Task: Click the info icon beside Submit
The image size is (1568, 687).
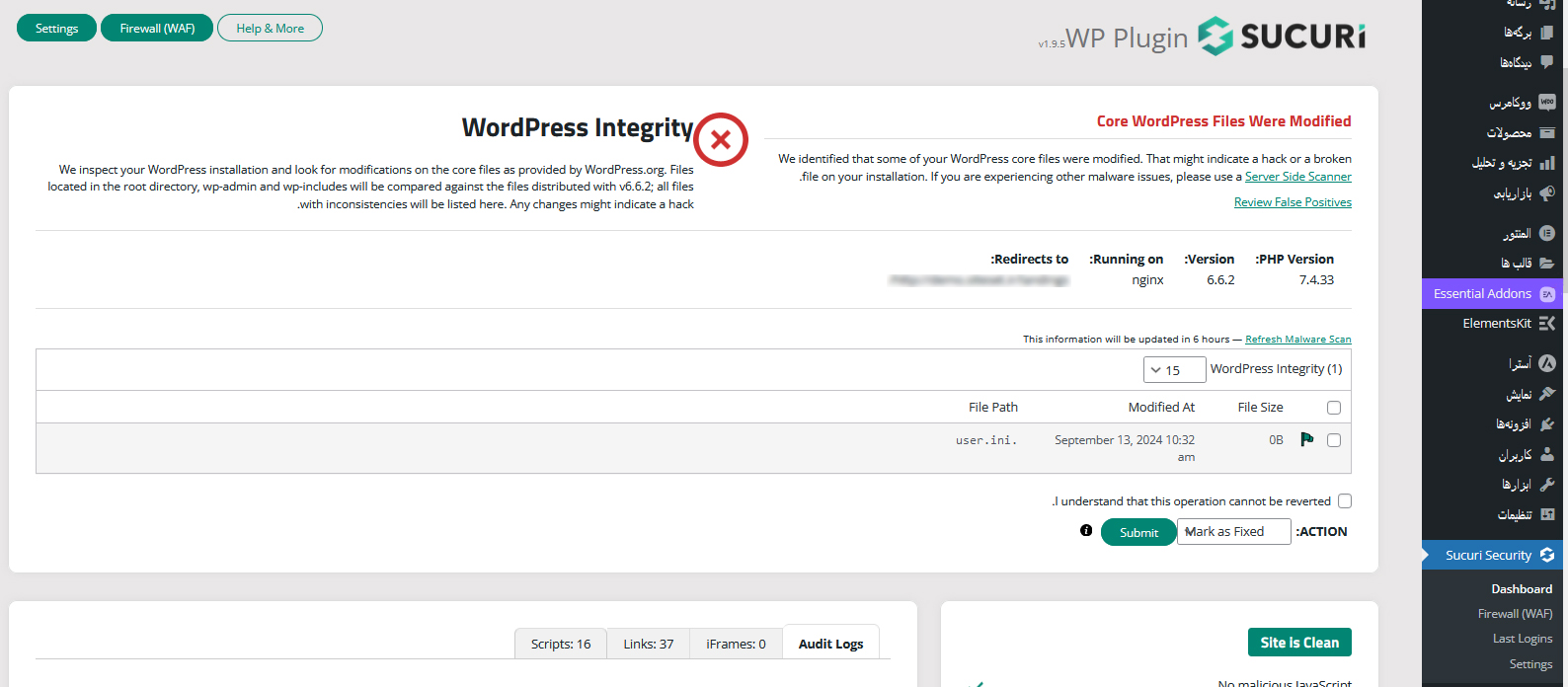Action: point(1086,530)
